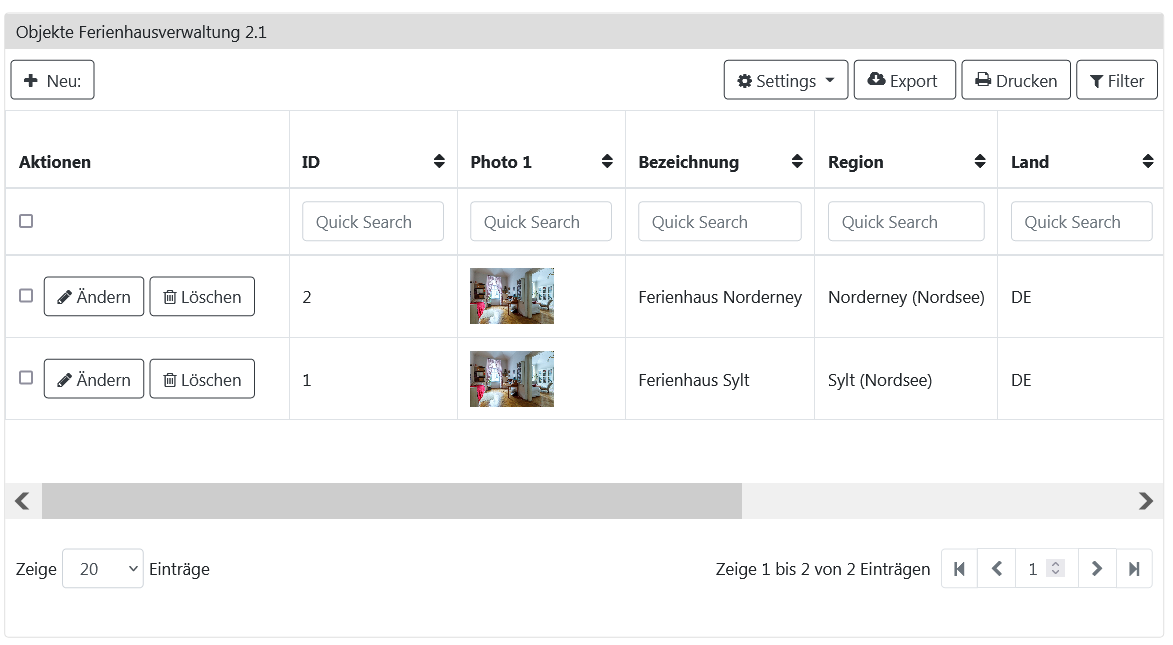
Task: Click the page number stepper
Action: coord(1055,569)
